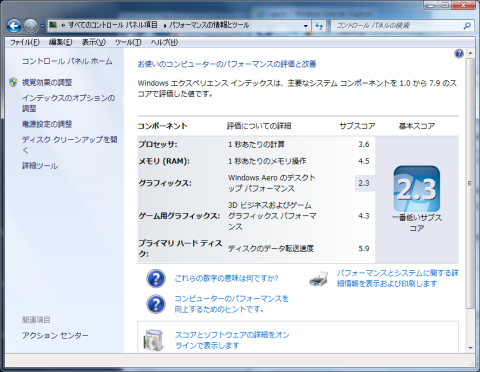Click the scrollbar down arrow
480x372 pixels.
(x=470, y=348)
